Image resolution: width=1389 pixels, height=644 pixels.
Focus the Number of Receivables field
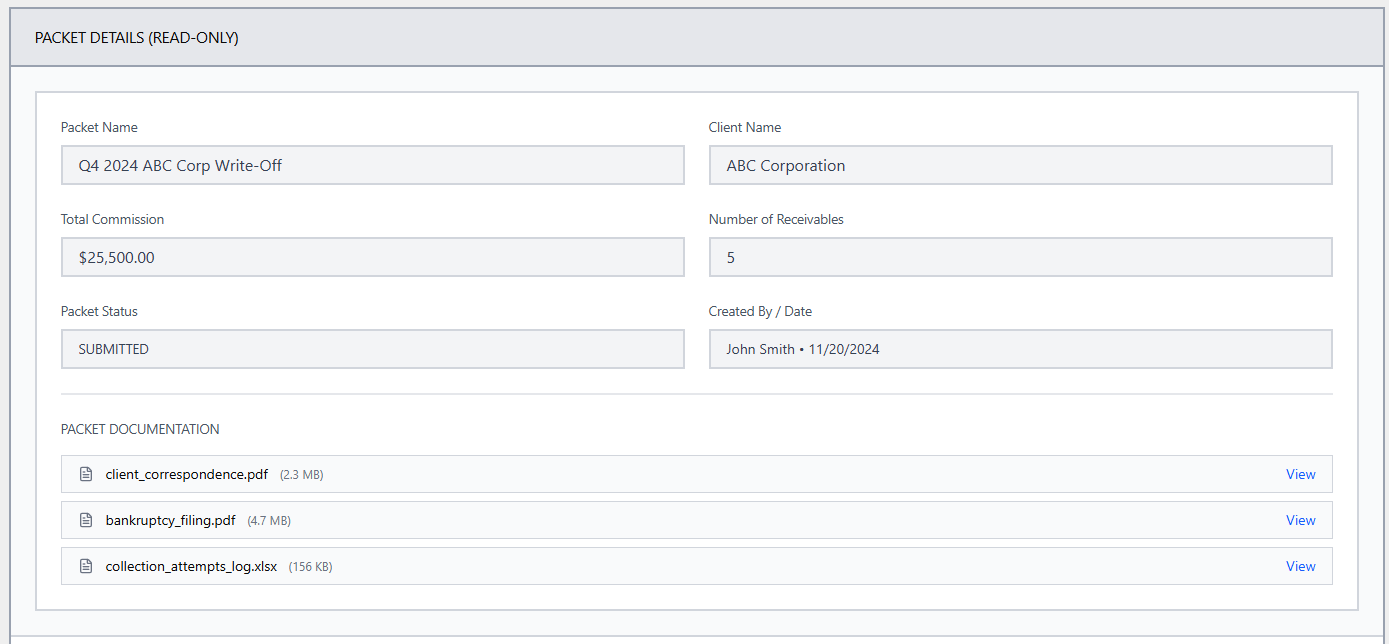(x=1020, y=257)
